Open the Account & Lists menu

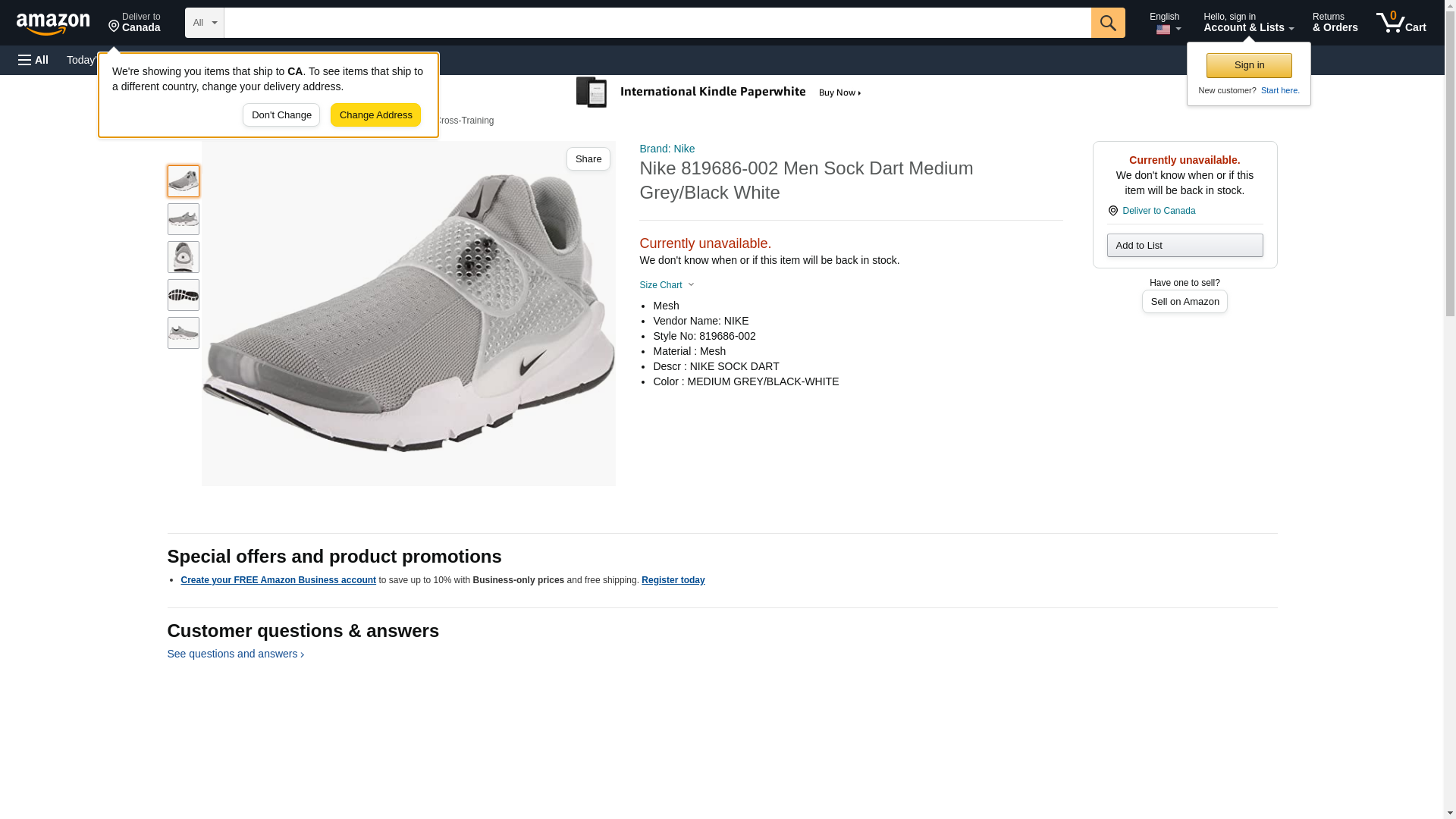[1248, 23]
